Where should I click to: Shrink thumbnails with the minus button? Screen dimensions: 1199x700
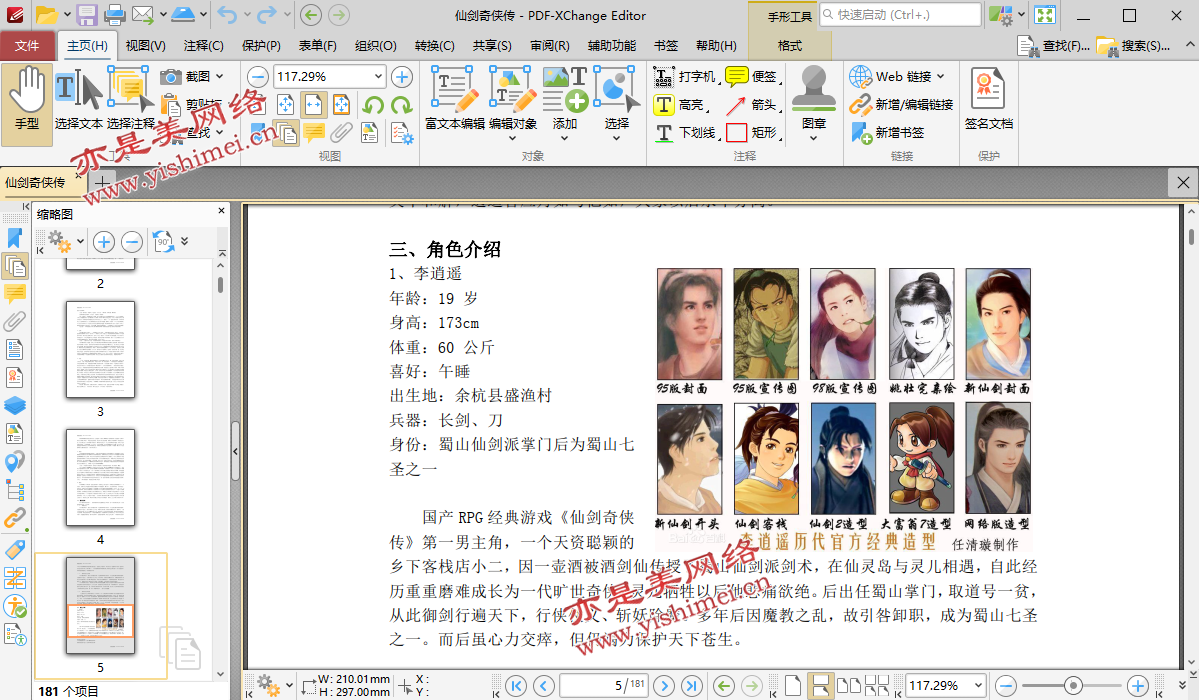click(x=132, y=243)
